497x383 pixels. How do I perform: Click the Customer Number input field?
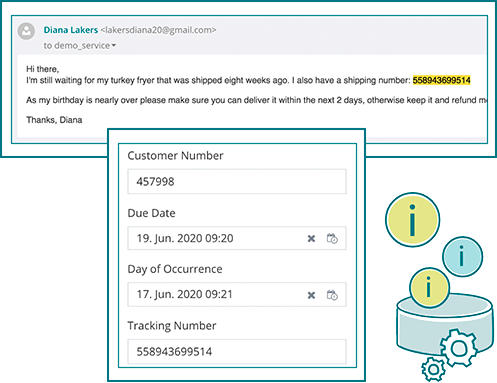[237, 182]
